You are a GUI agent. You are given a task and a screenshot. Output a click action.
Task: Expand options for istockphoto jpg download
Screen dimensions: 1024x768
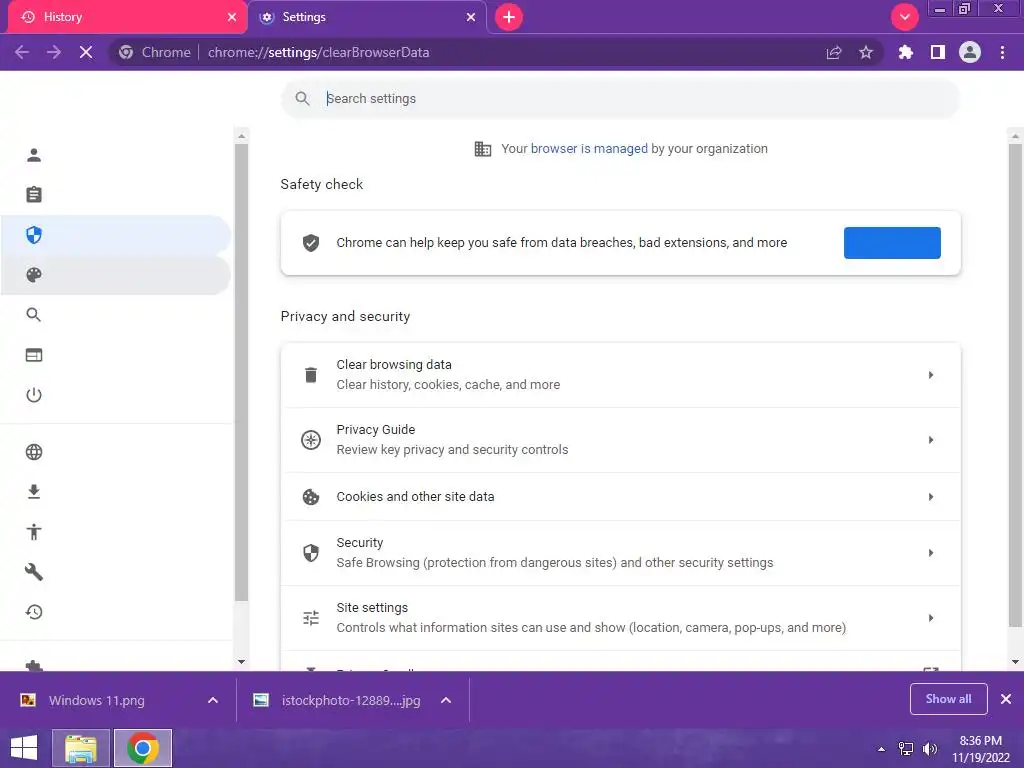tap(446, 700)
